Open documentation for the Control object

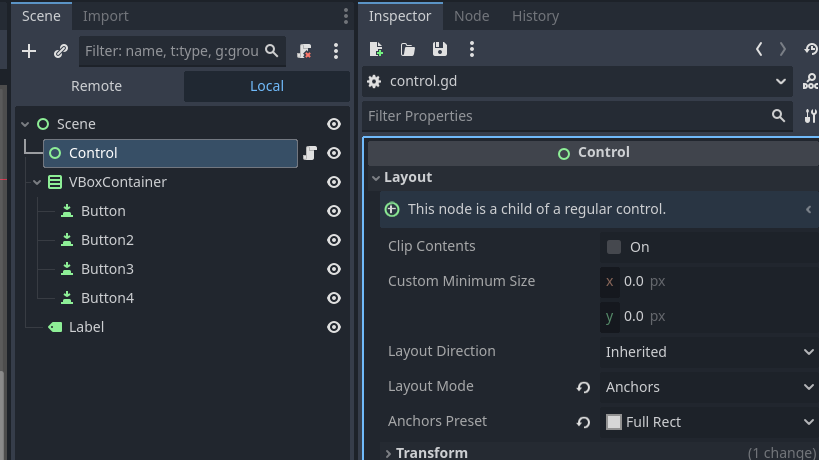click(x=810, y=81)
